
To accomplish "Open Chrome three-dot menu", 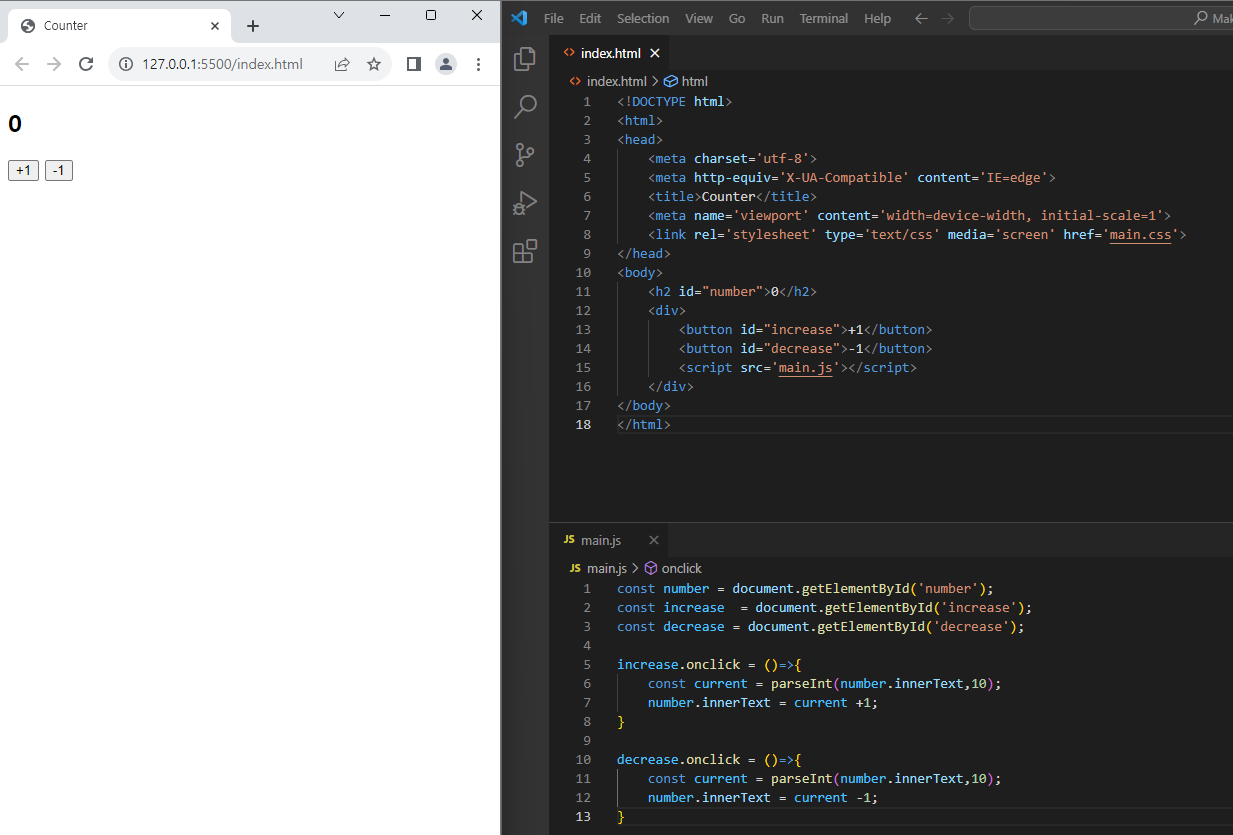I will 478,64.
